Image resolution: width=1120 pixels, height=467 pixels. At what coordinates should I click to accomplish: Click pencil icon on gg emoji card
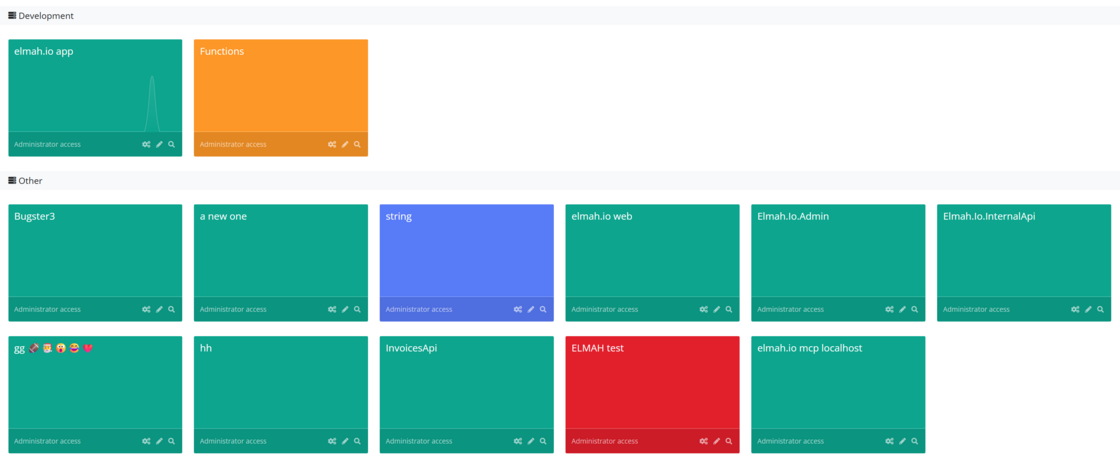159,441
